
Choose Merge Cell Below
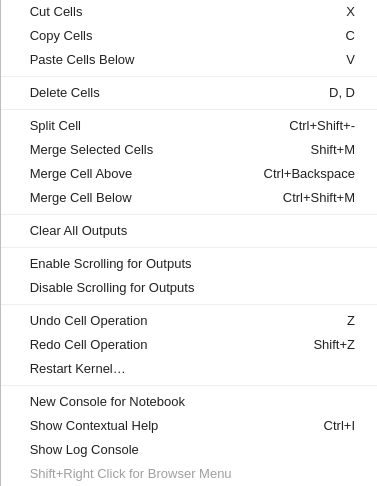point(189,198)
